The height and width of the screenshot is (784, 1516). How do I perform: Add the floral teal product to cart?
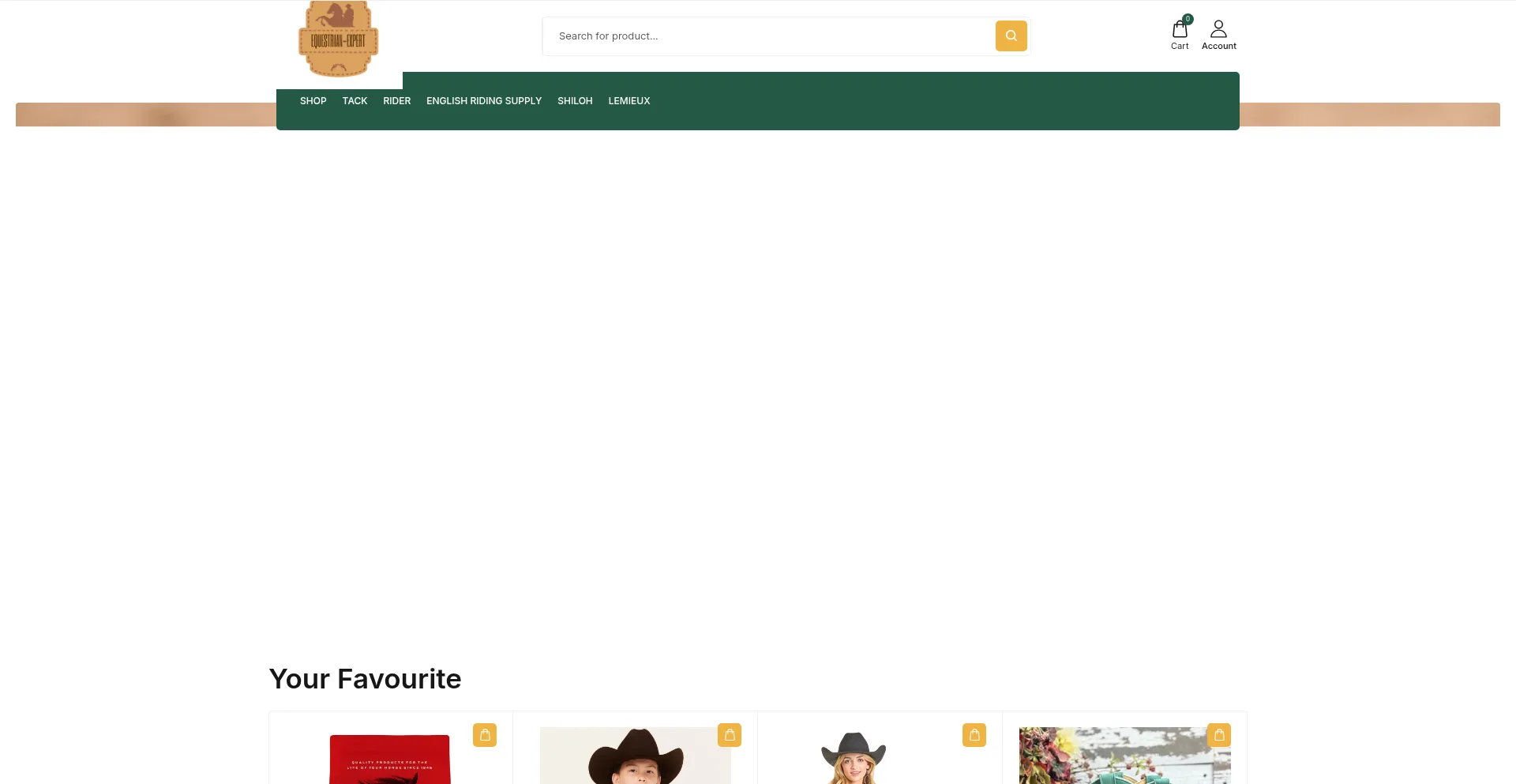tap(1219, 735)
